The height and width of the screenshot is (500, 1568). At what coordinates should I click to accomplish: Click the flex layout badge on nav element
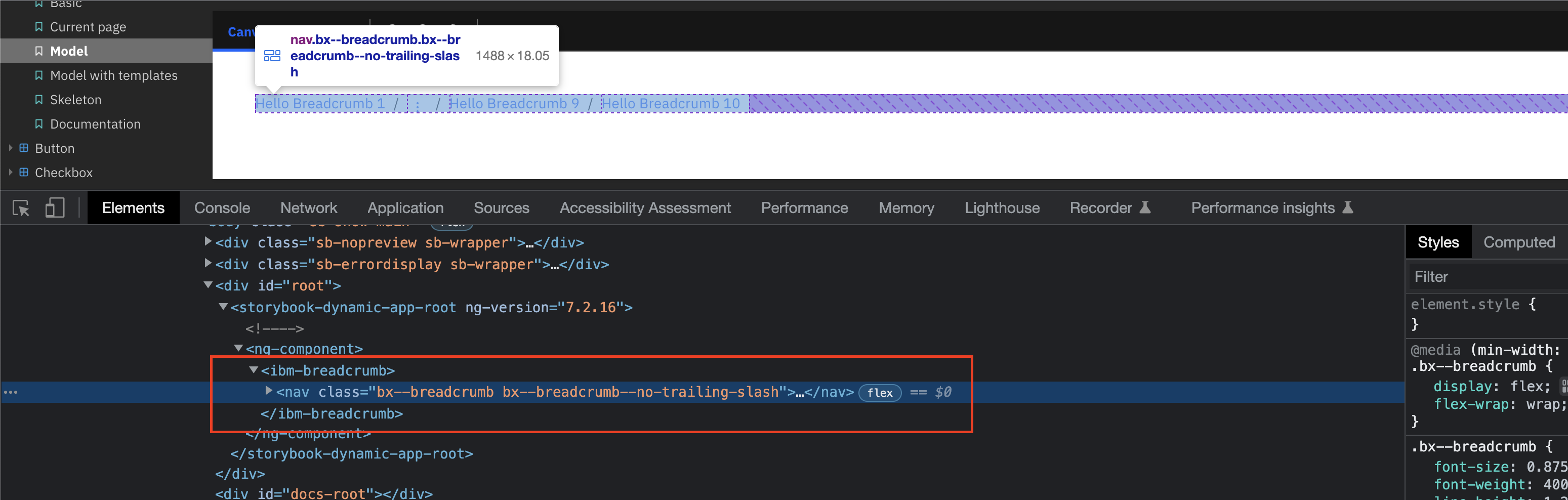pos(880,393)
